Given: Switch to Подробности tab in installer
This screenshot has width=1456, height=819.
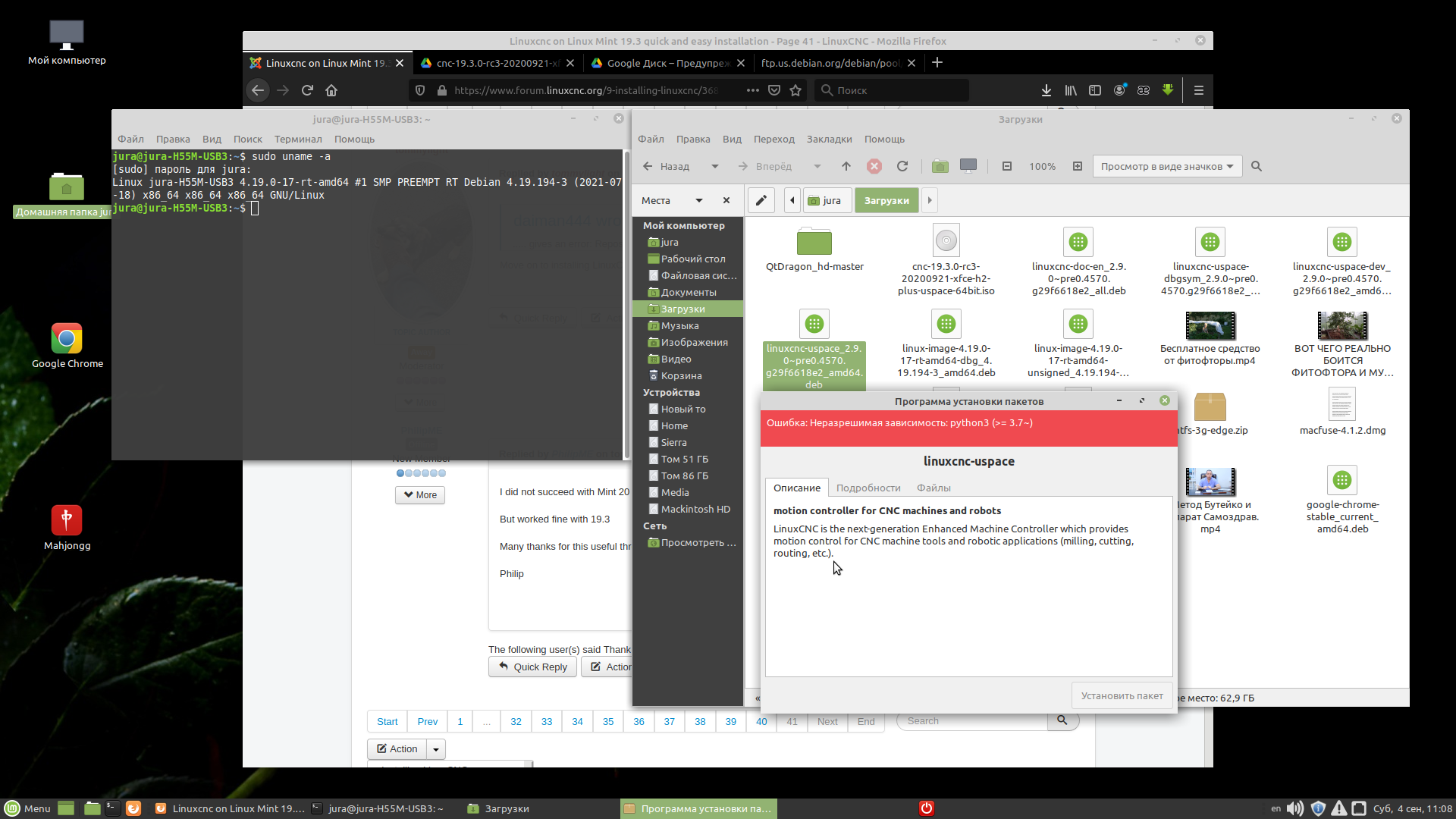Looking at the screenshot, I should [868, 488].
